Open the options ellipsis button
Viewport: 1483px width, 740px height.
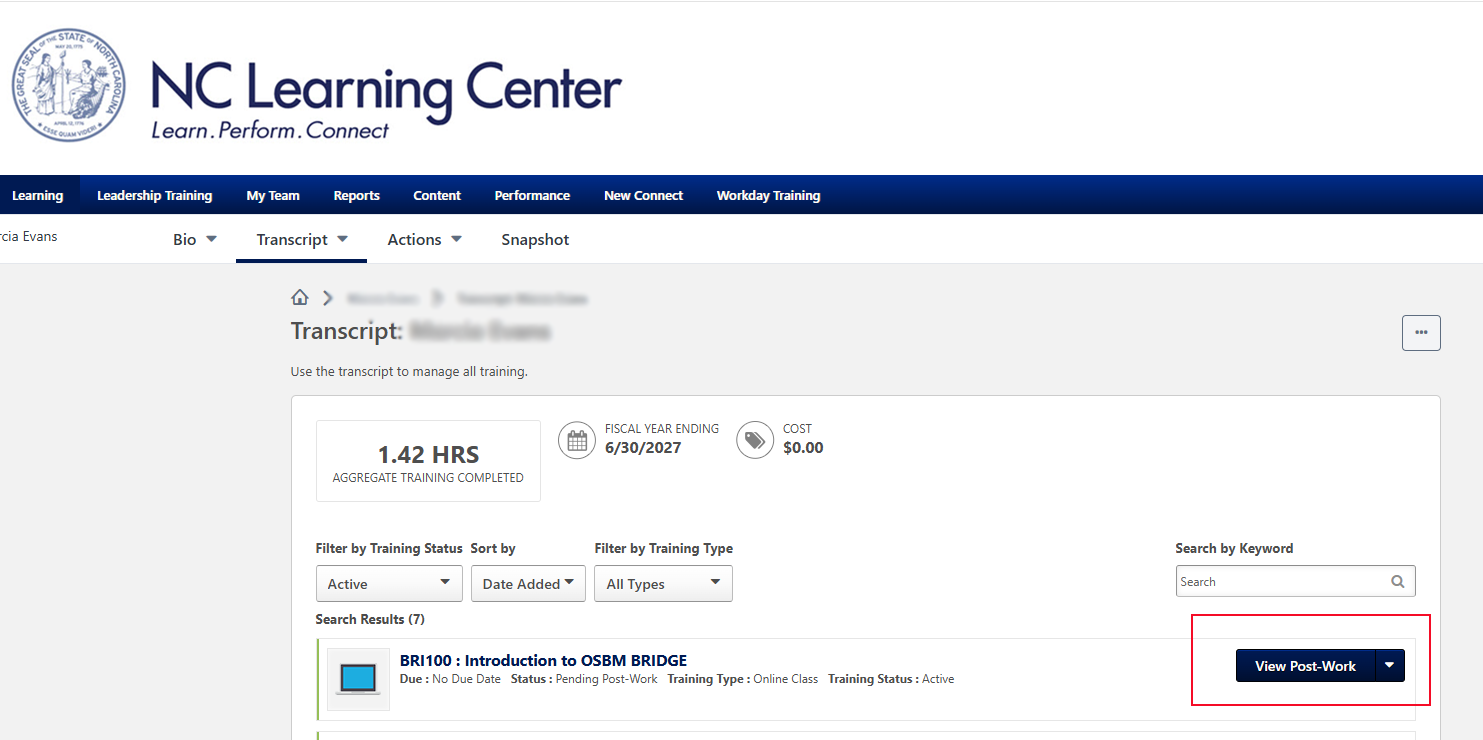click(x=1421, y=333)
